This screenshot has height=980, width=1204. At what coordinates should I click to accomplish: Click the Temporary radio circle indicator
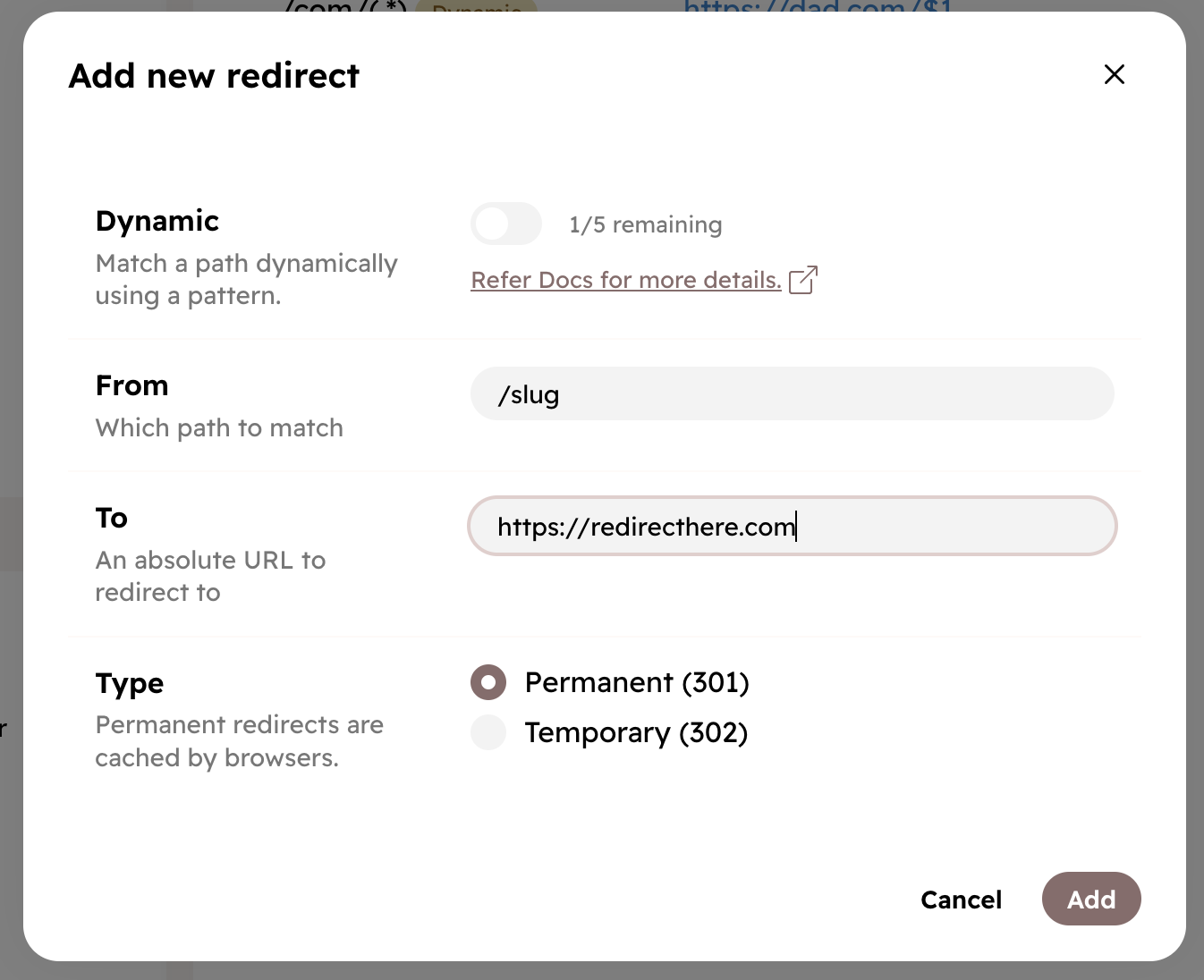coord(488,732)
